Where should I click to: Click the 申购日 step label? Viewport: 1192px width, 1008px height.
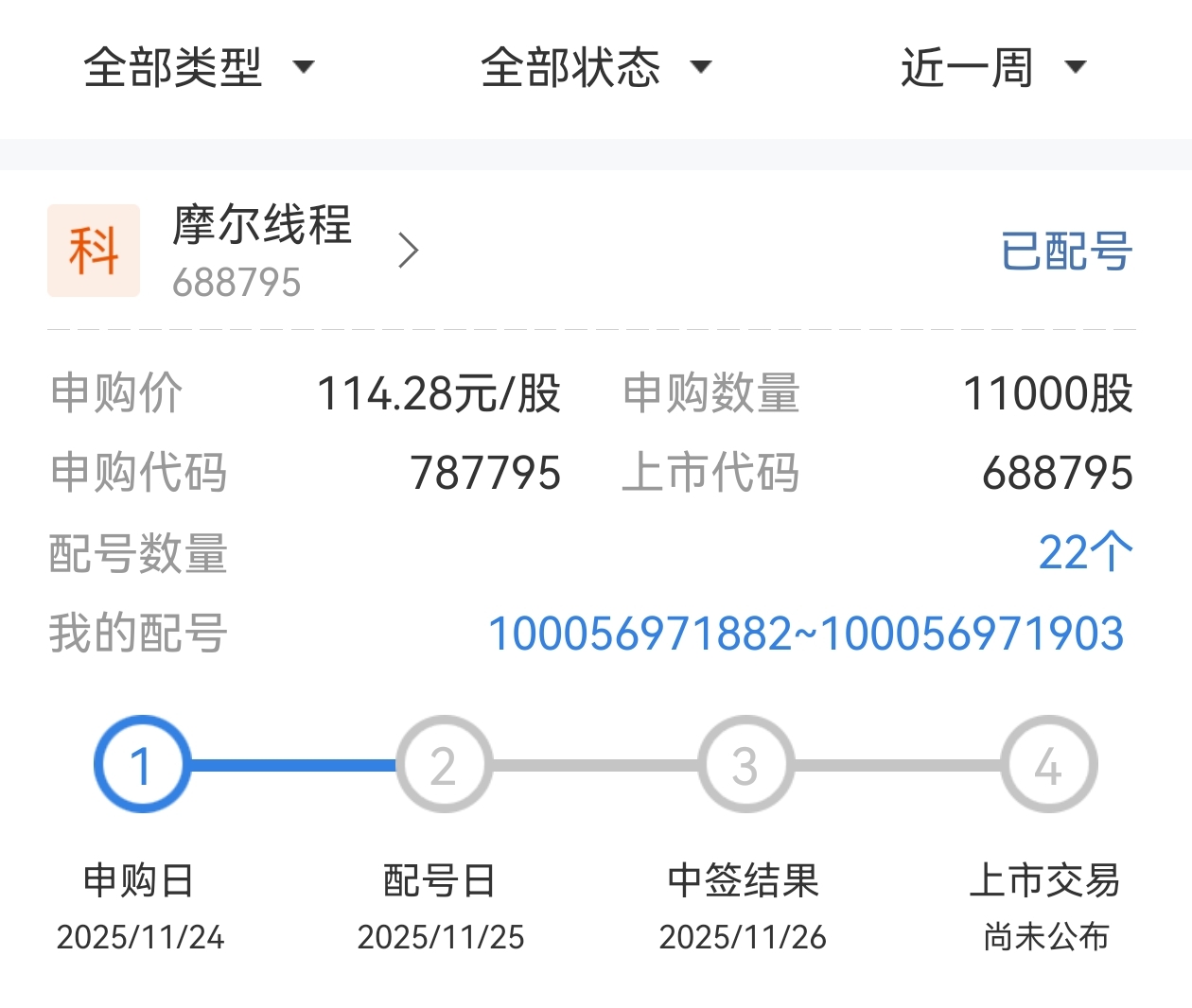click(x=139, y=880)
